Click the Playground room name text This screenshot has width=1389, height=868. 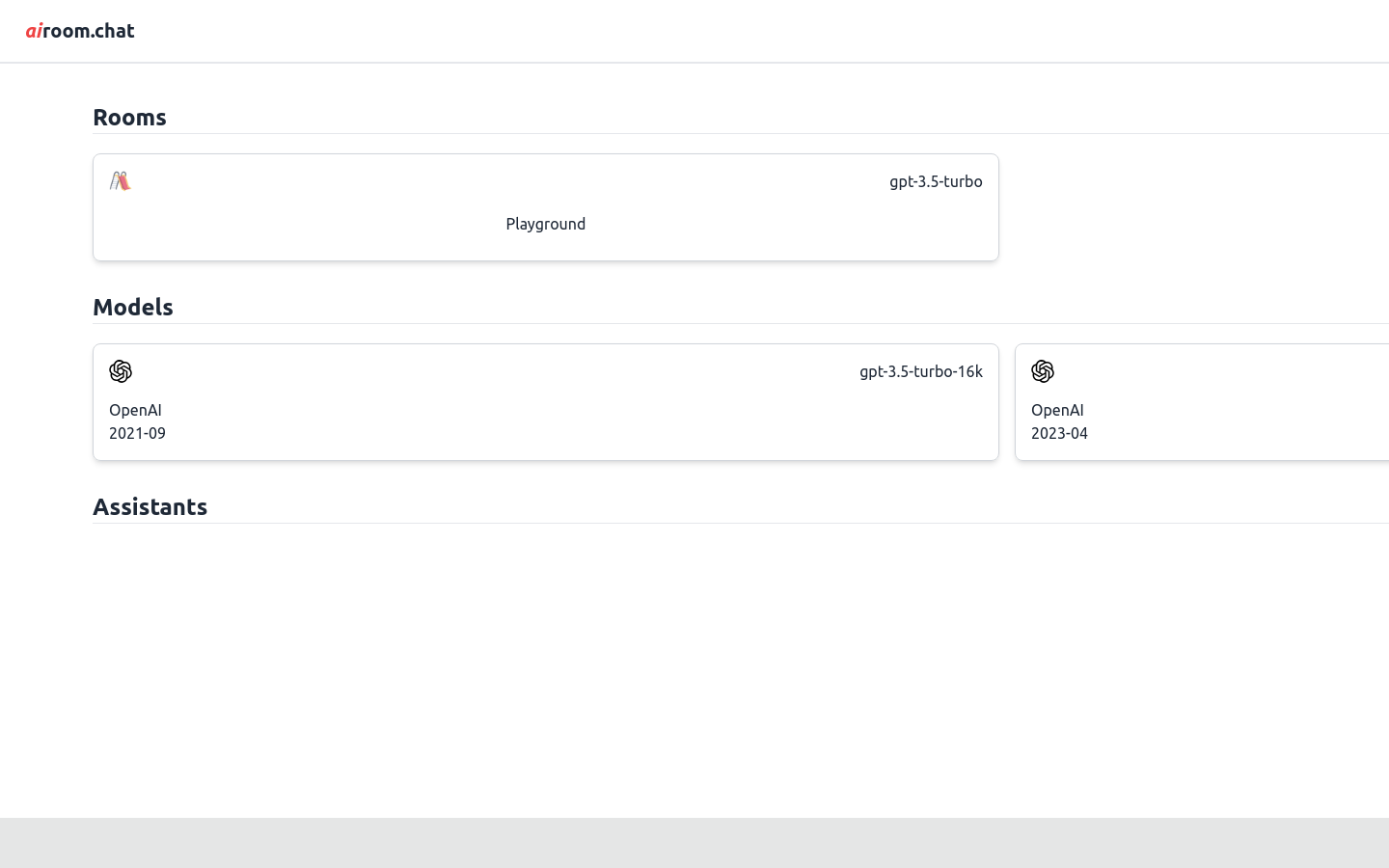[x=545, y=224]
